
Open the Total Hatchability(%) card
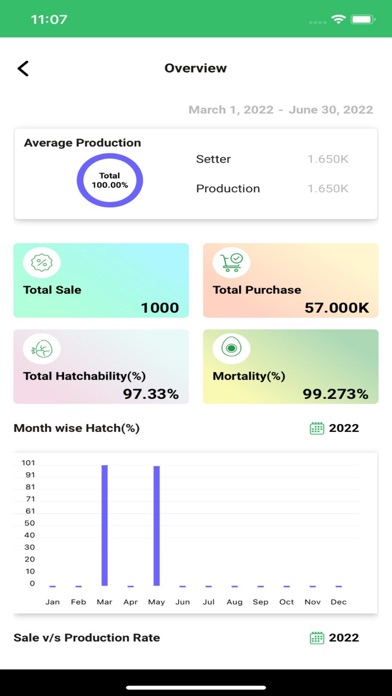pyautogui.click(x=101, y=366)
